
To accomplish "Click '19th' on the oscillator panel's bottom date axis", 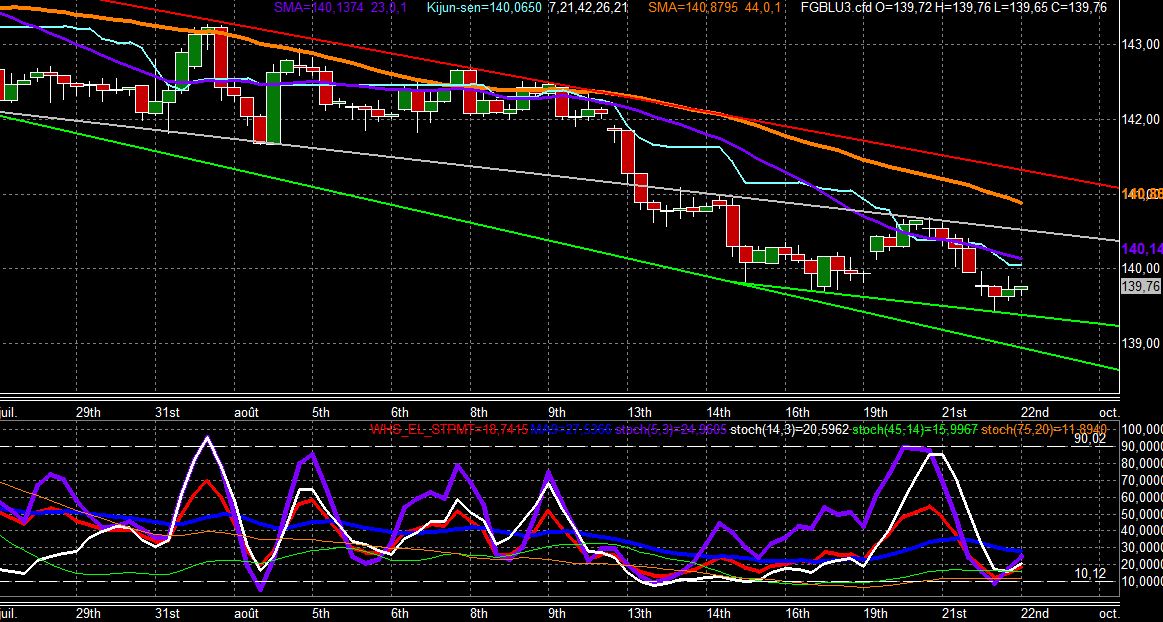I will click(x=875, y=614).
